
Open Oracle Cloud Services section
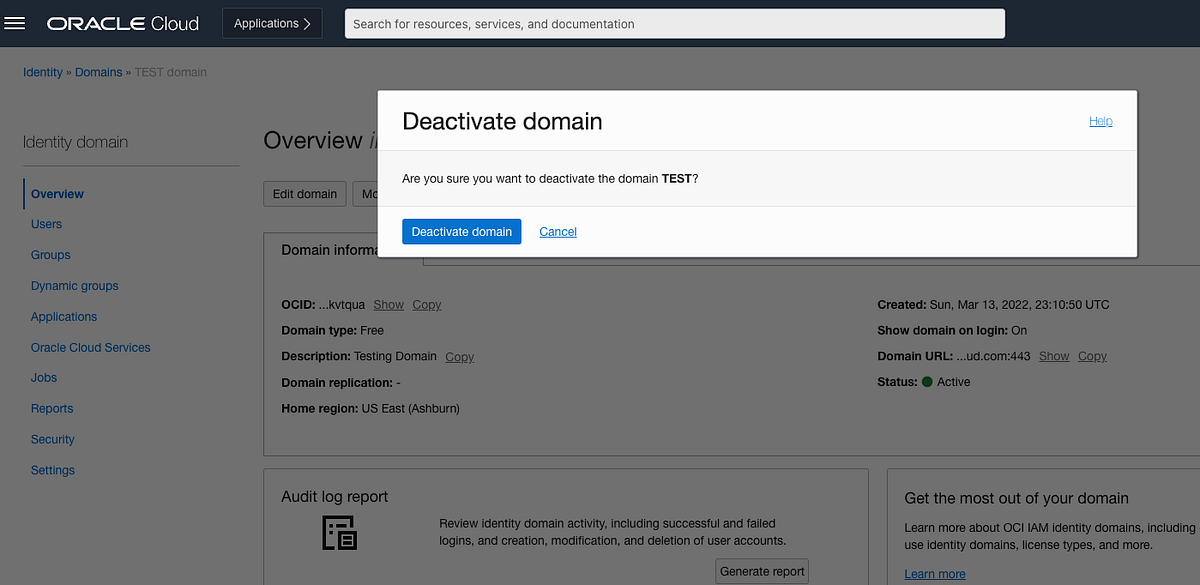[90, 347]
